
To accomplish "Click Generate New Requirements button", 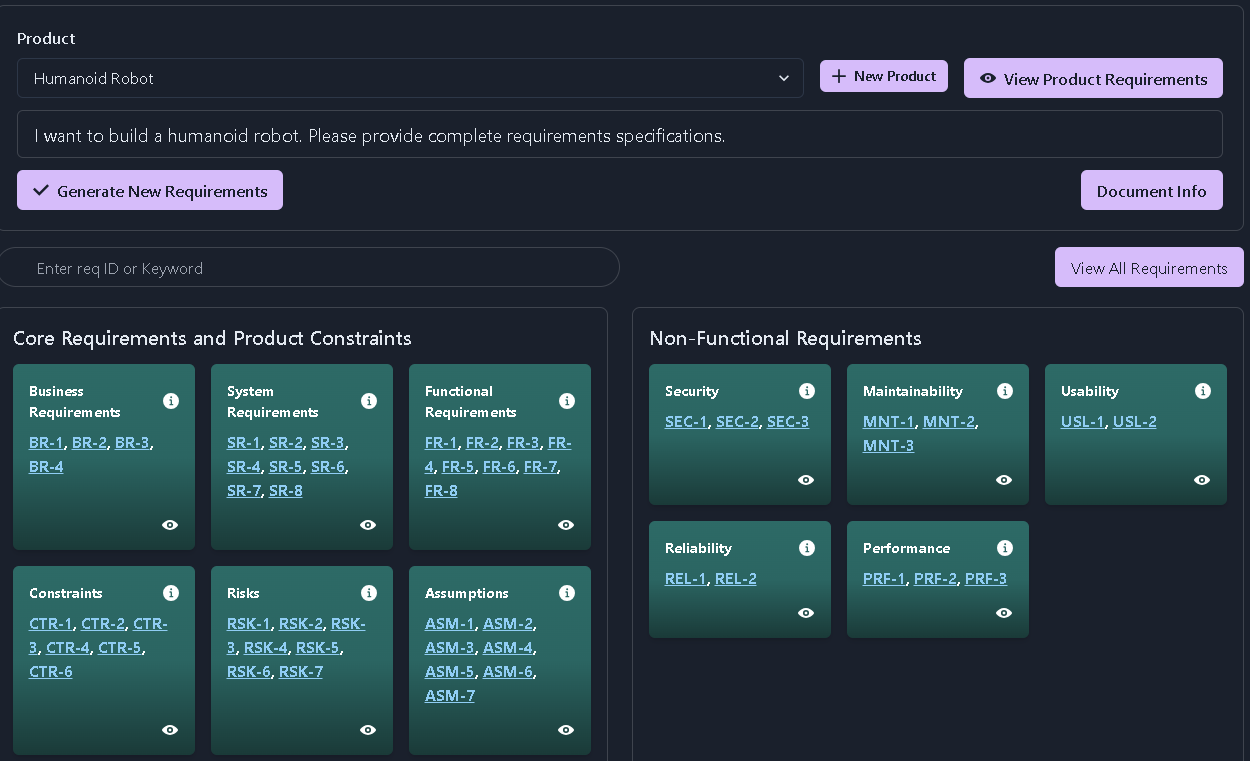I will 150,190.
